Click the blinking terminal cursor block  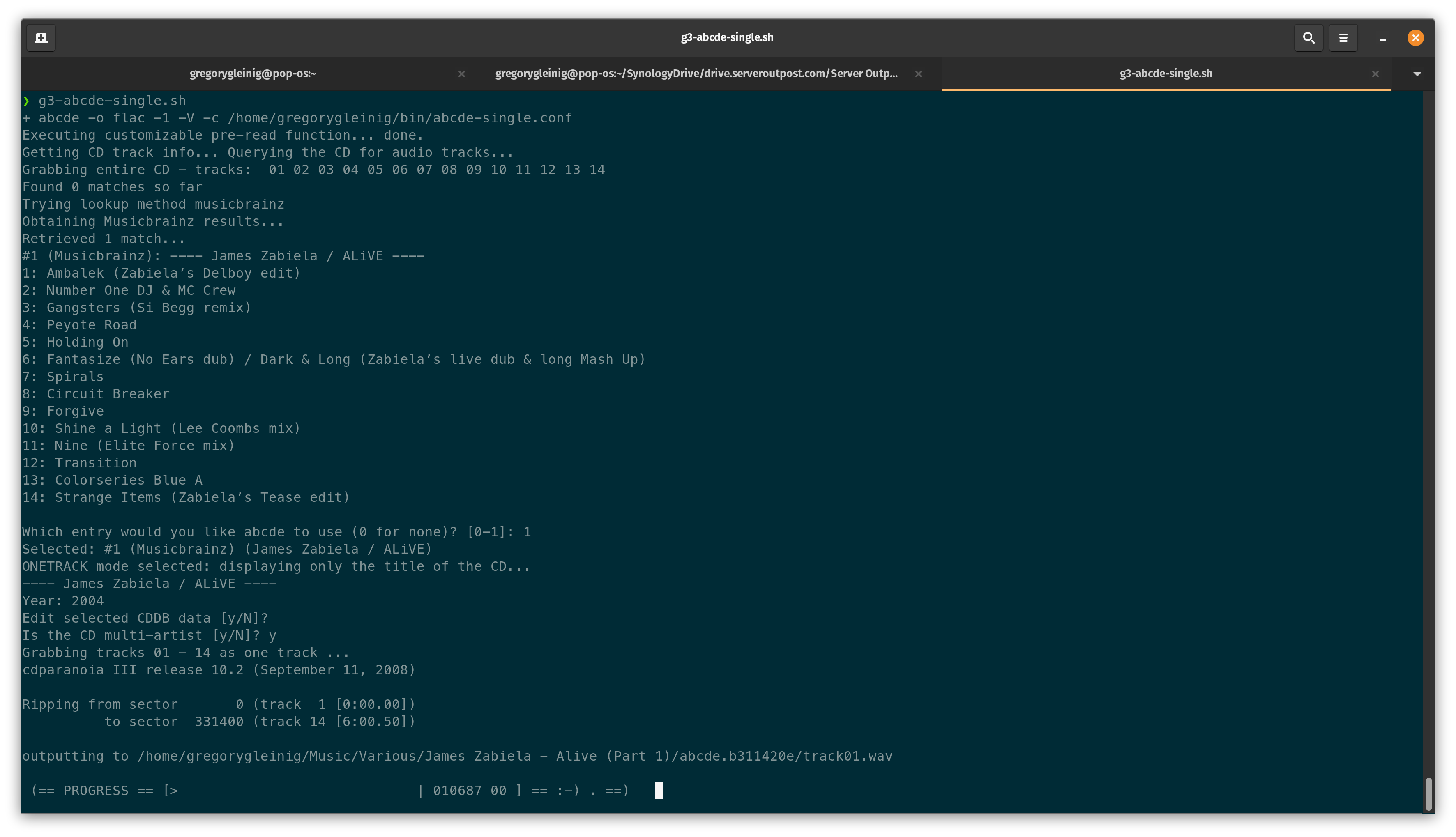[659, 791]
